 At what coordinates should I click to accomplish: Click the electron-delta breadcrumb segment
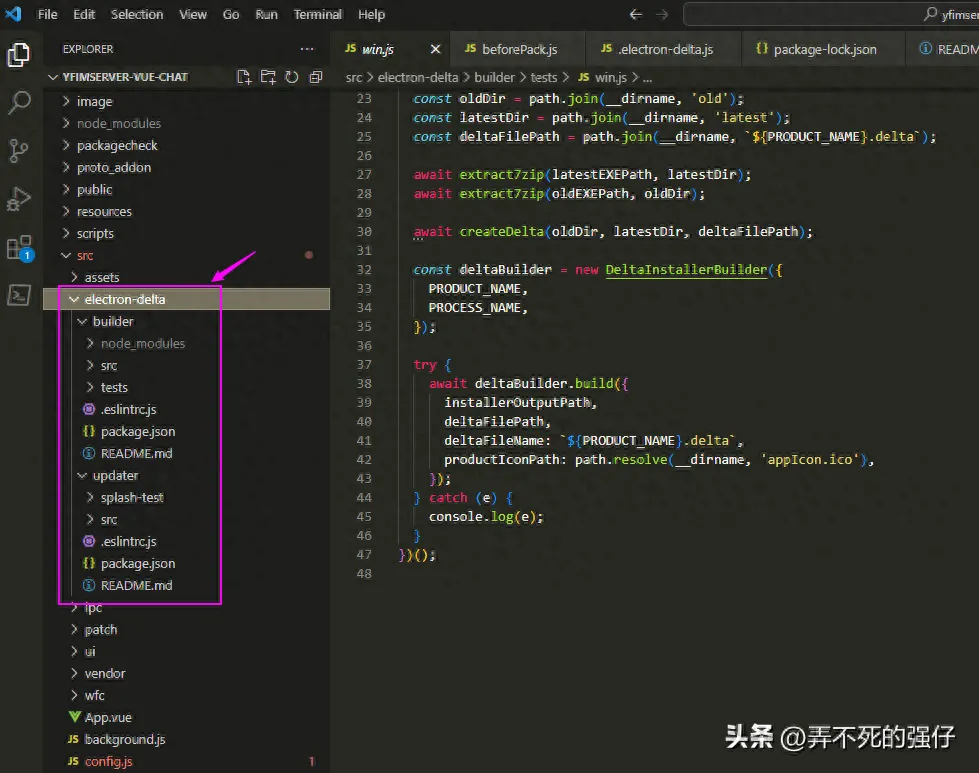[x=418, y=77]
